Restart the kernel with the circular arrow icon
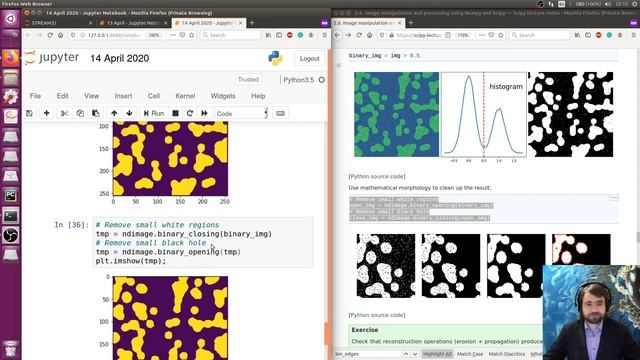 click(190, 113)
